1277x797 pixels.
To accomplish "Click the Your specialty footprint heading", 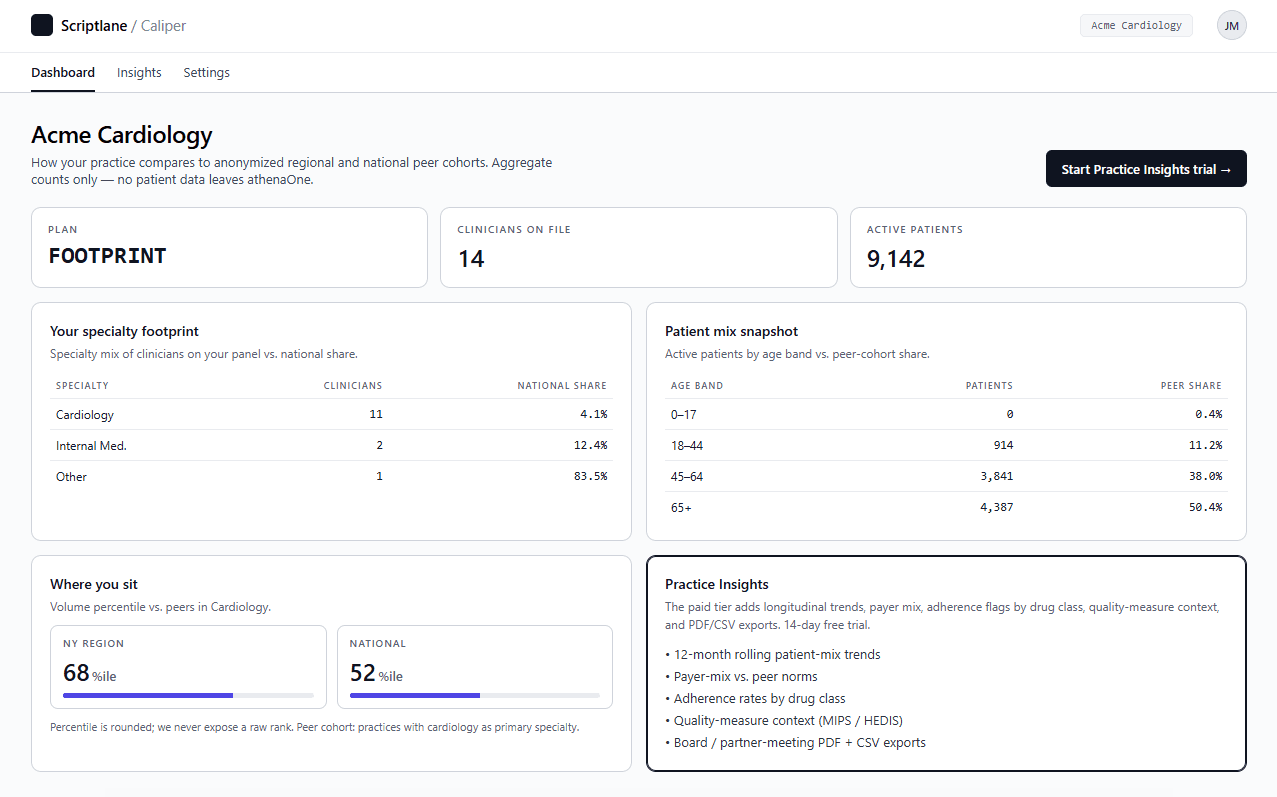I will (125, 331).
